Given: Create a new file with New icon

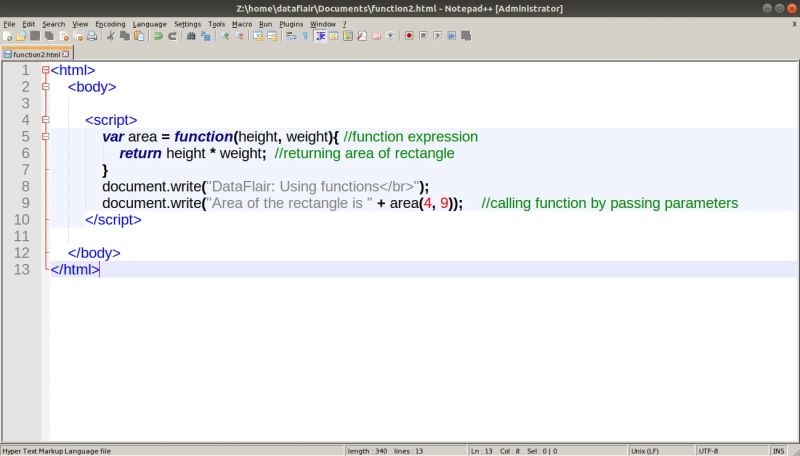Looking at the screenshot, I should 7,36.
